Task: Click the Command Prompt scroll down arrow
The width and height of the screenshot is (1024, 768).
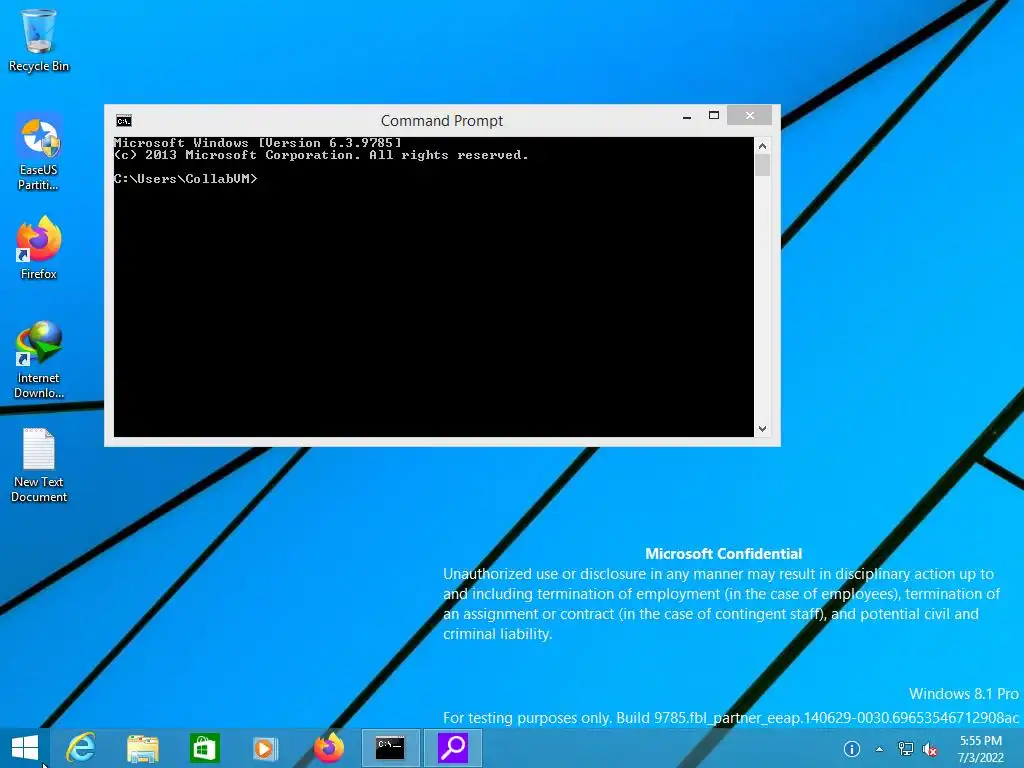Action: pyautogui.click(x=762, y=429)
